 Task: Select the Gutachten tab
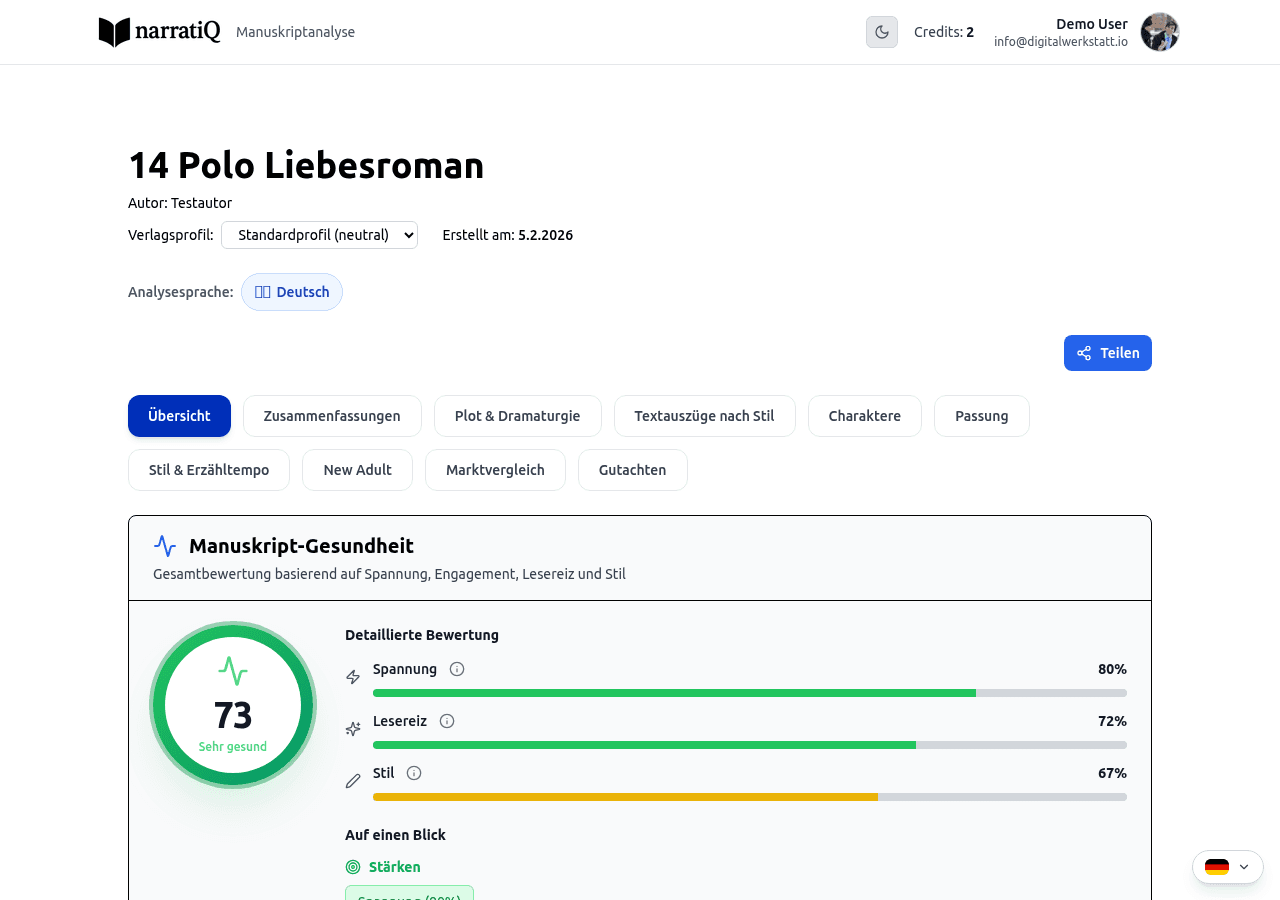632,470
